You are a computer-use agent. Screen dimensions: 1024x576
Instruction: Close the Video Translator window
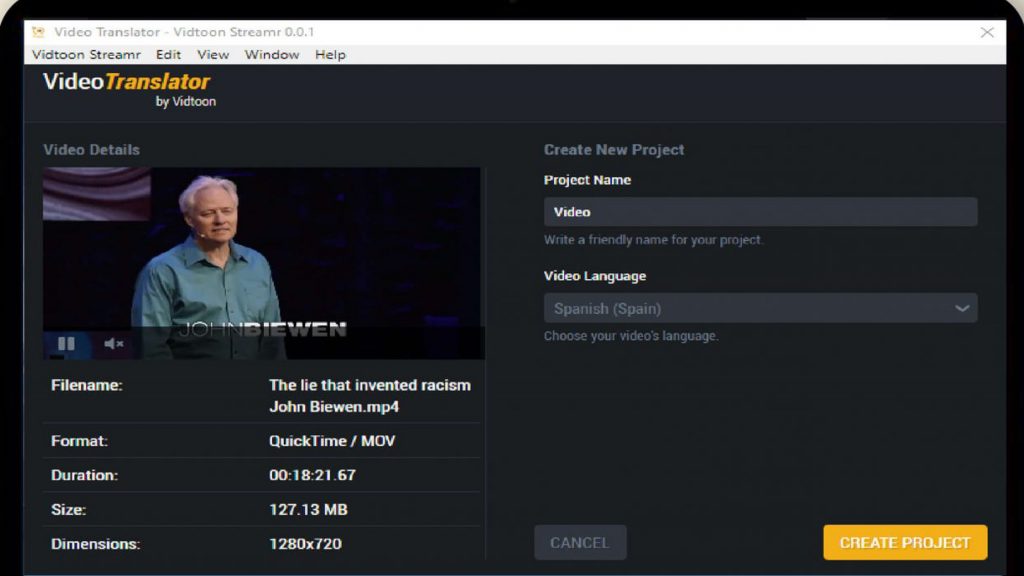coord(987,32)
